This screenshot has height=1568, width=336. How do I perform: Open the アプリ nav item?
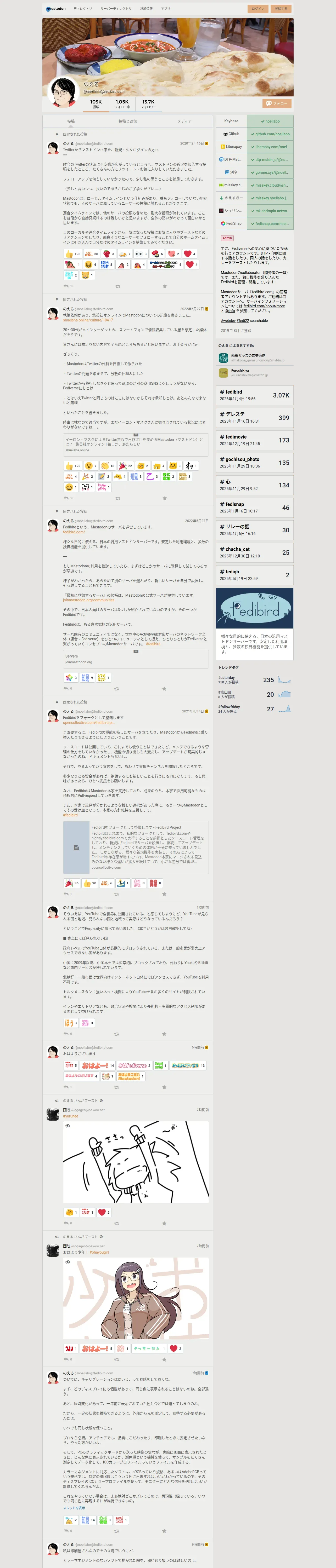165,9
